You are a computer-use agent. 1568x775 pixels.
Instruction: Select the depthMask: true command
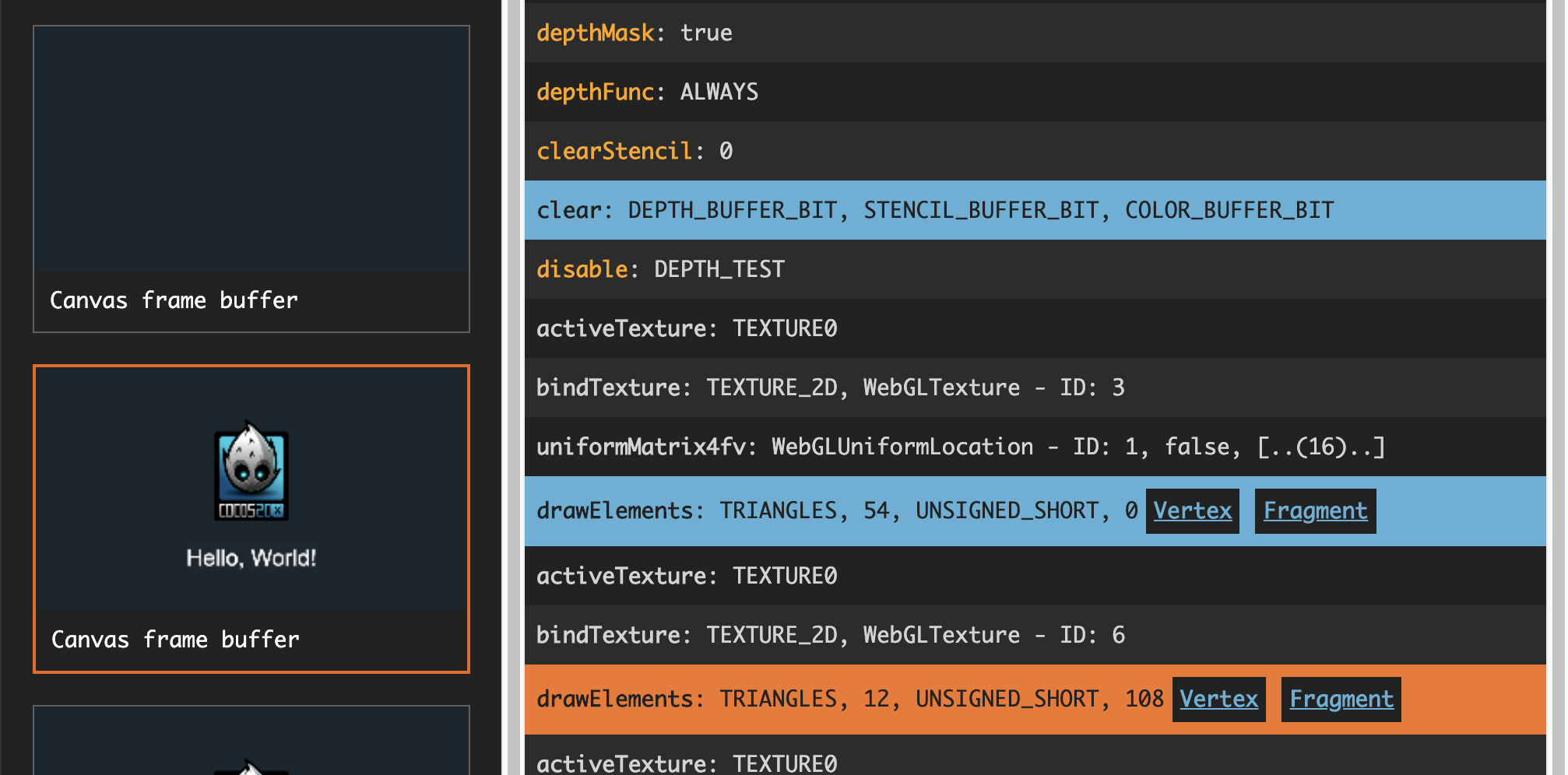(x=1035, y=33)
